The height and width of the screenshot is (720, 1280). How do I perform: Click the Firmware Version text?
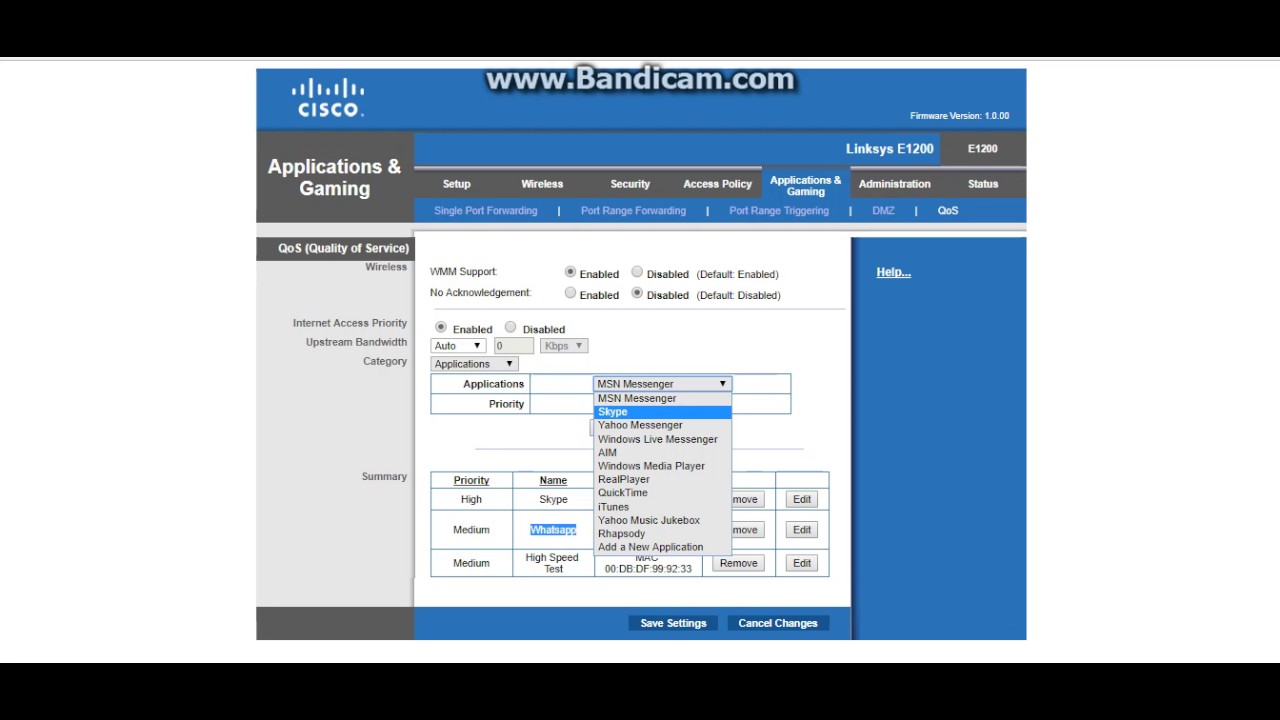tap(960, 116)
